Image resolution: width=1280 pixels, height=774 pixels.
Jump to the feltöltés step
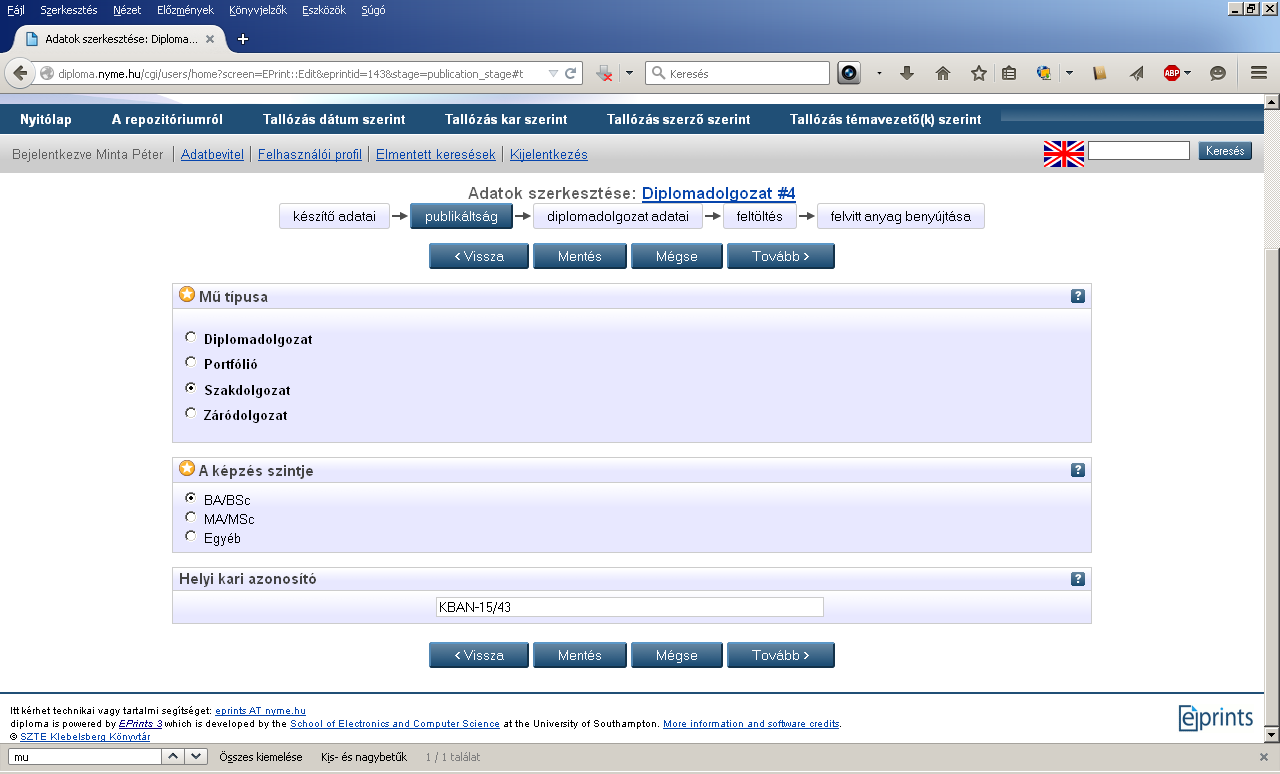(x=760, y=216)
